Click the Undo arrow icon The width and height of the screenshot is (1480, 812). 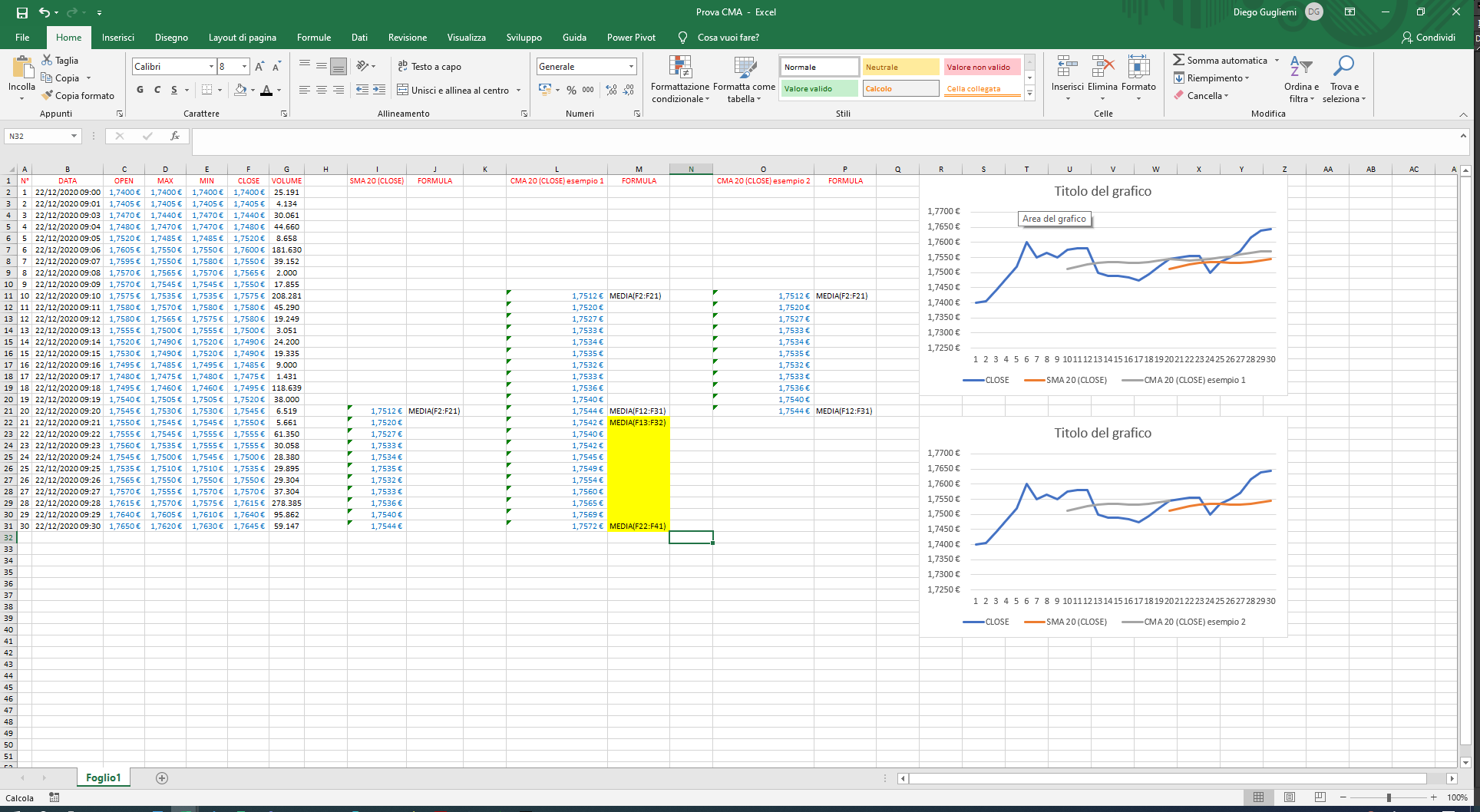(x=45, y=12)
